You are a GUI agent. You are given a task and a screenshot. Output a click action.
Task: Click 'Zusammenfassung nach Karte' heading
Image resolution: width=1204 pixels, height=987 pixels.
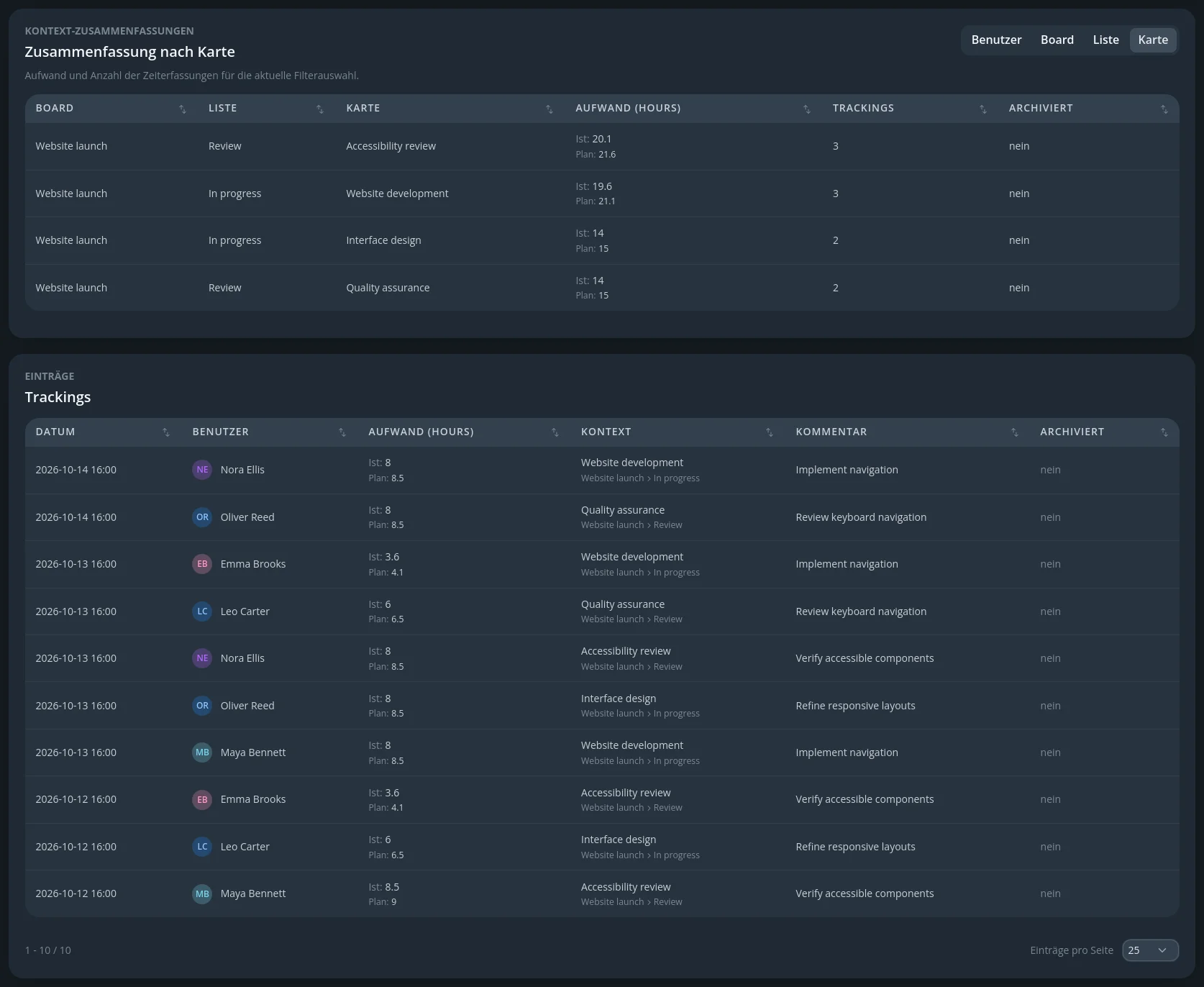coord(129,52)
